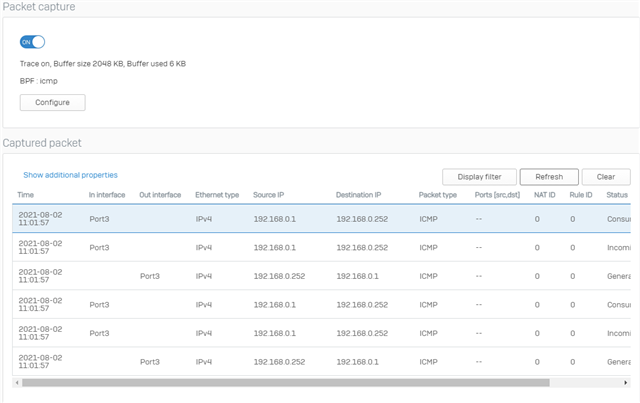This screenshot has height=403, width=640.
Task: Click the Status column header
Action: pos(617,195)
